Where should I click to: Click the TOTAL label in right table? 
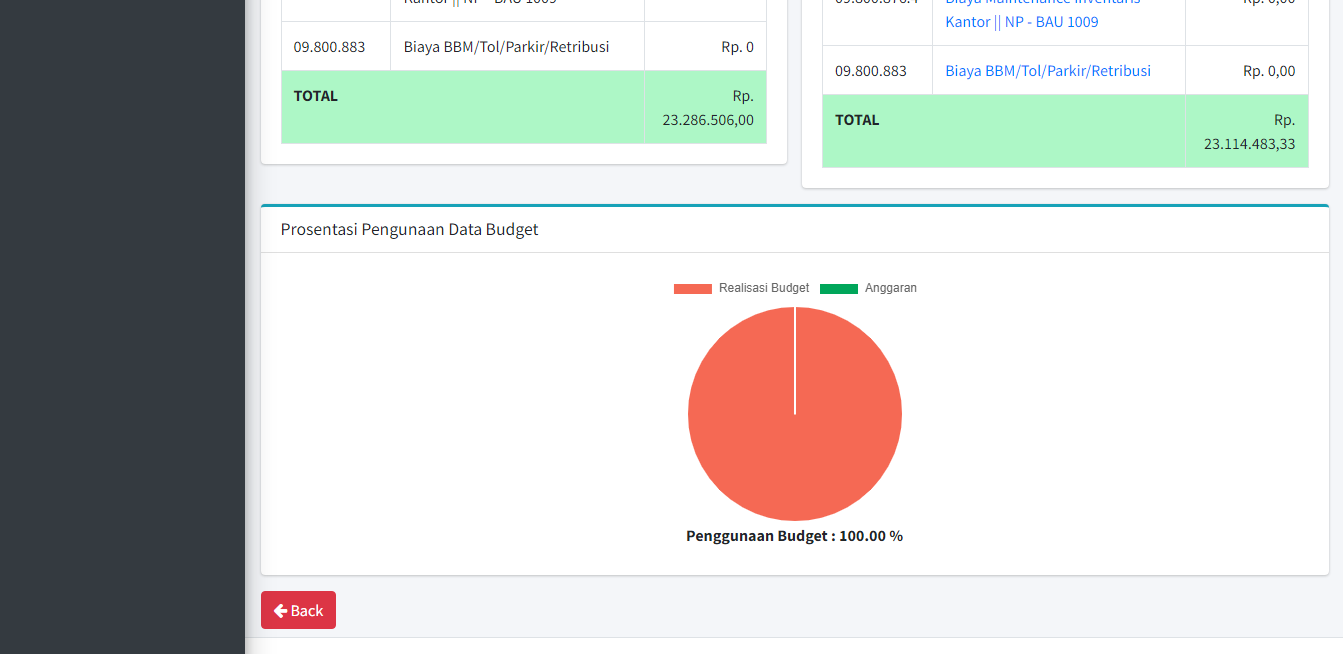857,120
